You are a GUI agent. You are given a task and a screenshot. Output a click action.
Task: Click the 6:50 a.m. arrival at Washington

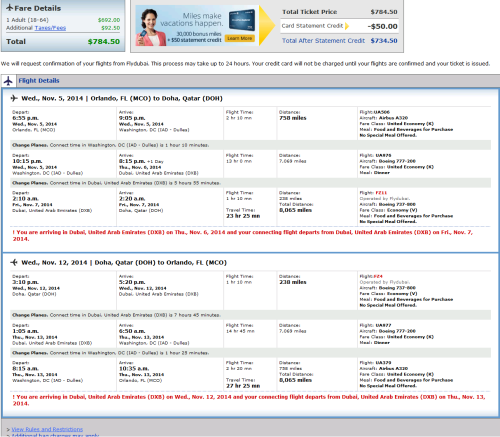pyautogui.click(x=132, y=331)
